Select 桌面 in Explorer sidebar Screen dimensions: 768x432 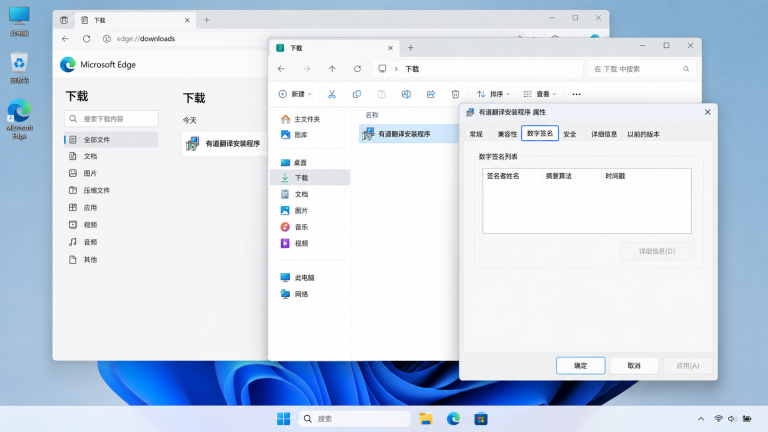(310, 163)
